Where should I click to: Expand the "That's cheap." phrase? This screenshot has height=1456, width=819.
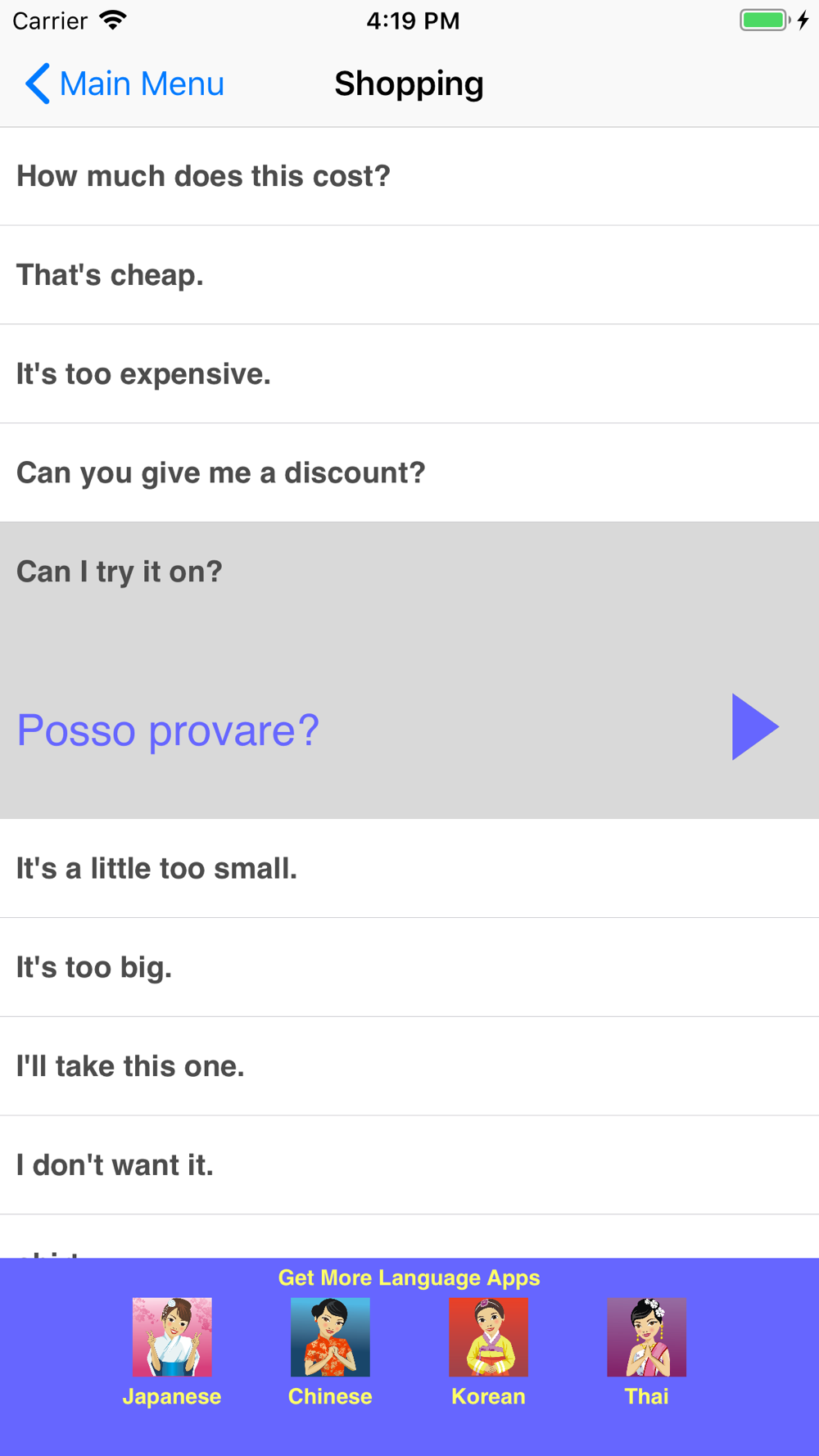point(409,275)
